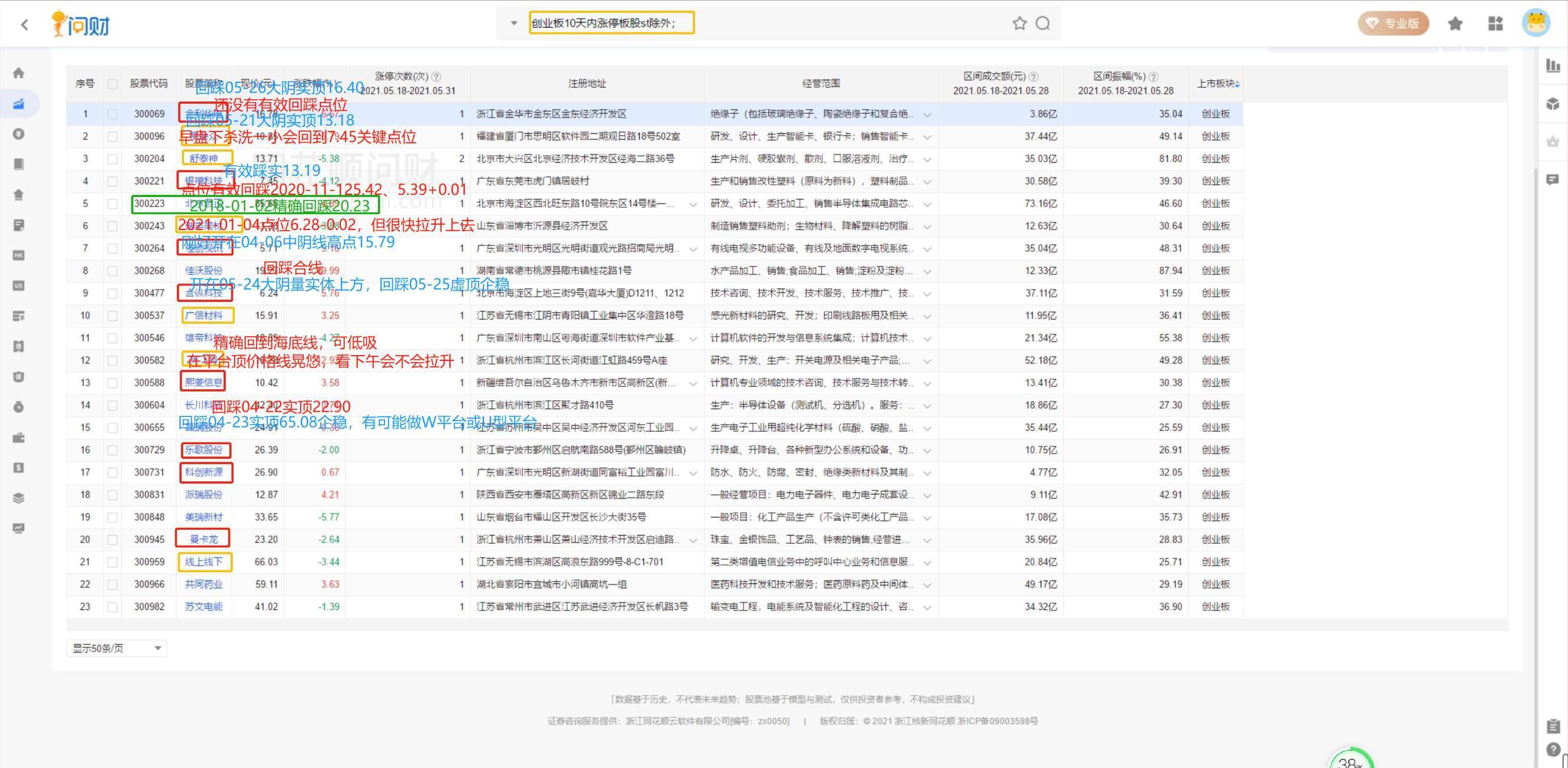Open the wallet icon in sidebar
Viewport: 1568px width, 768px height.
click(19, 437)
